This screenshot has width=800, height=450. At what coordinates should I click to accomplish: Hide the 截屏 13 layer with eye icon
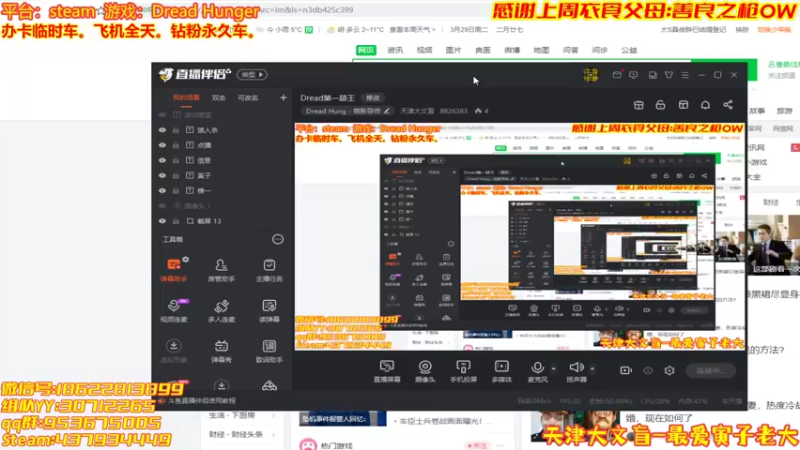(162, 221)
